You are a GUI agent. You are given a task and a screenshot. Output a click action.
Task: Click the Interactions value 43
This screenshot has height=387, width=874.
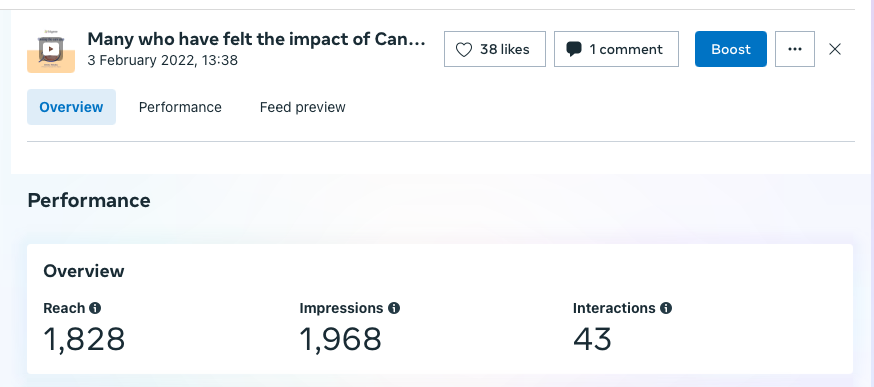click(593, 340)
